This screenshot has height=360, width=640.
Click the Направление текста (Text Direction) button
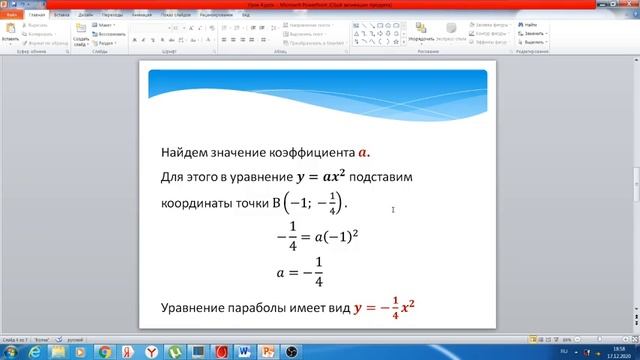(x=308, y=25)
